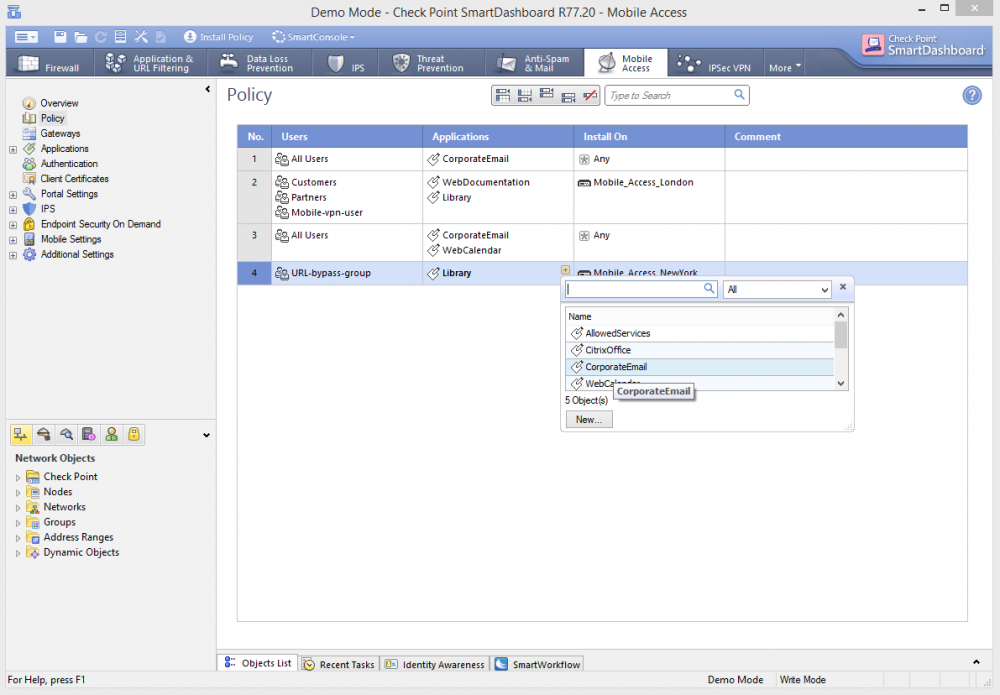Open the Identity Awareness tab

435,664
